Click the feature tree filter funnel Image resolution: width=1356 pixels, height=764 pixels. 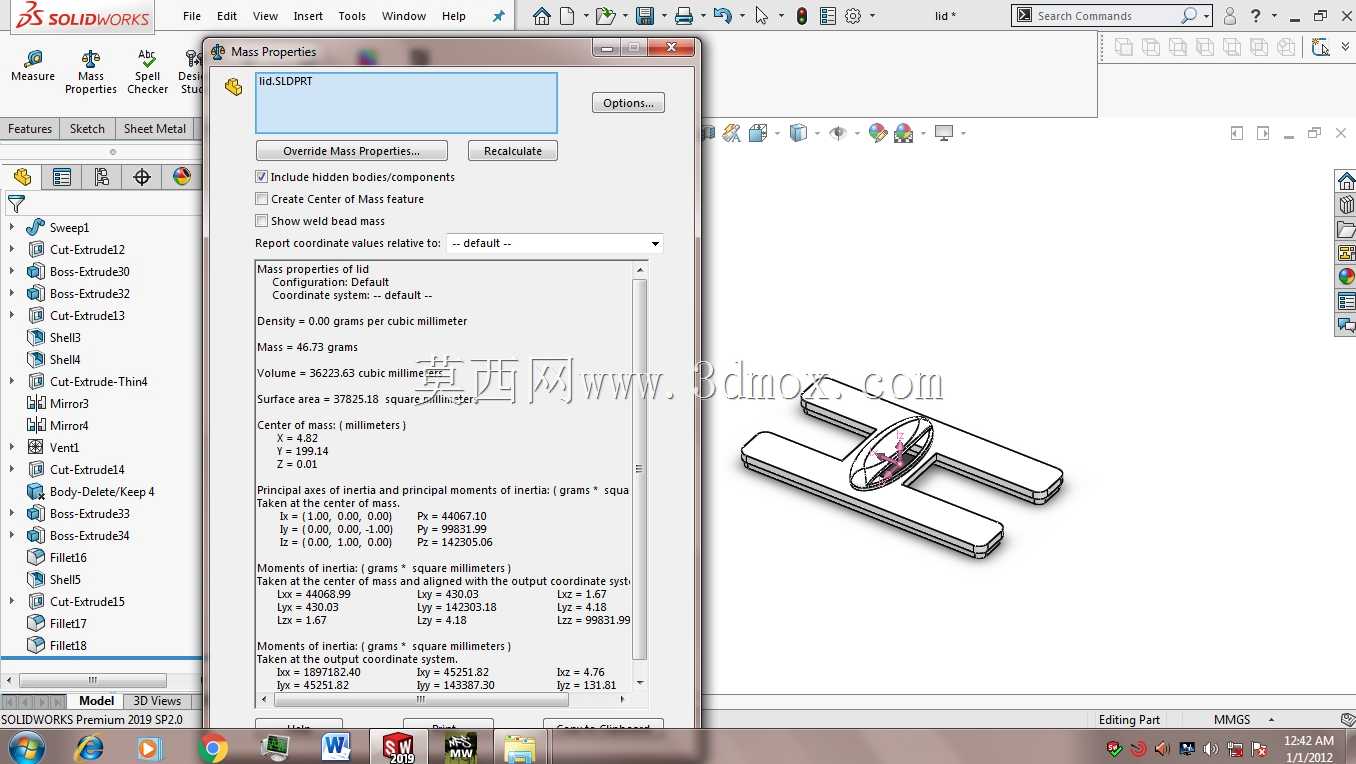(x=16, y=204)
